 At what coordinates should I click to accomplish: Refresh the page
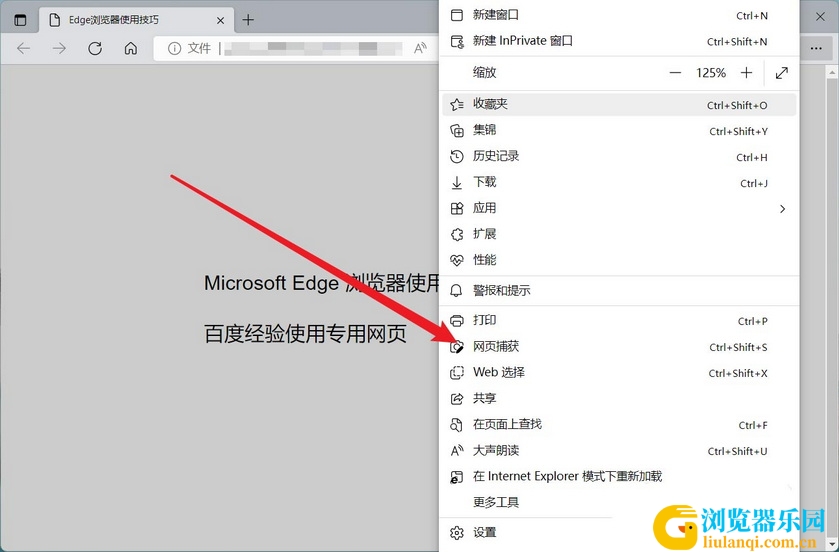coord(95,49)
